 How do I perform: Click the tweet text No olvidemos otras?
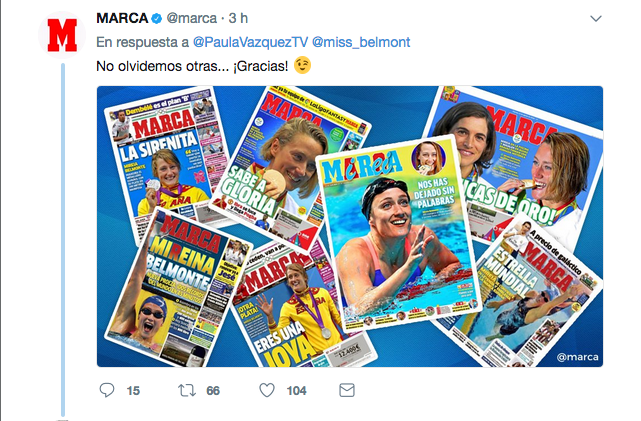(x=162, y=66)
